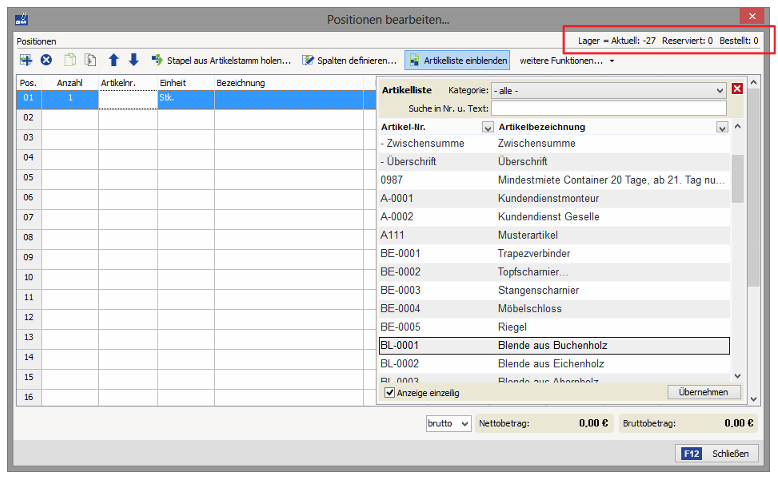Select the - Zwischensumme entry
This screenshot has height=477, width=778.
554,143
